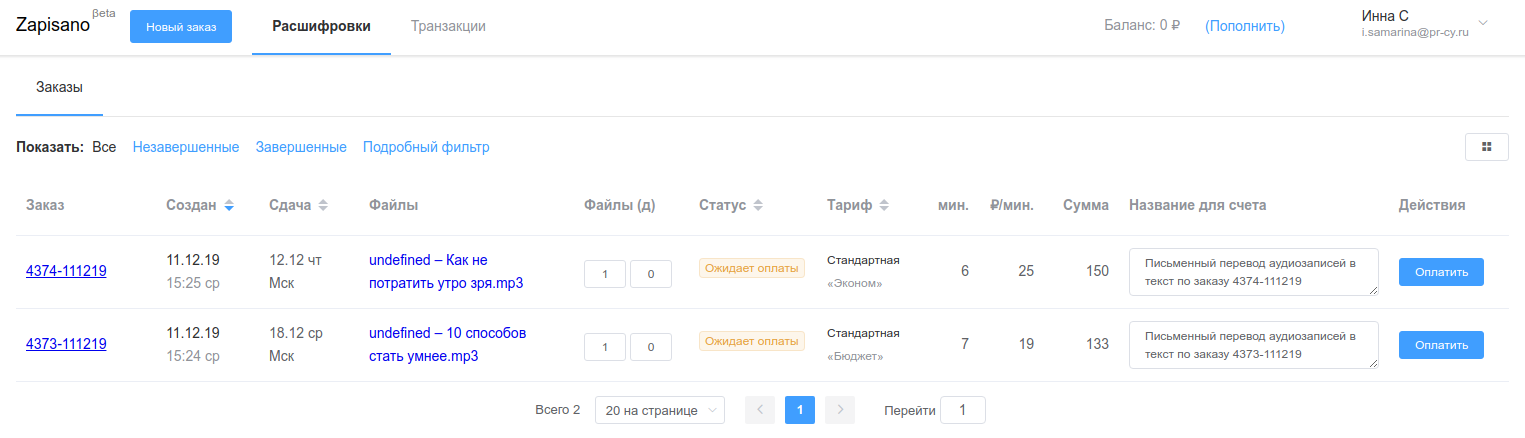
Task: Click Оплатить for order 4374-111219
Action: pyautogui.click(x=1441, y=272)
